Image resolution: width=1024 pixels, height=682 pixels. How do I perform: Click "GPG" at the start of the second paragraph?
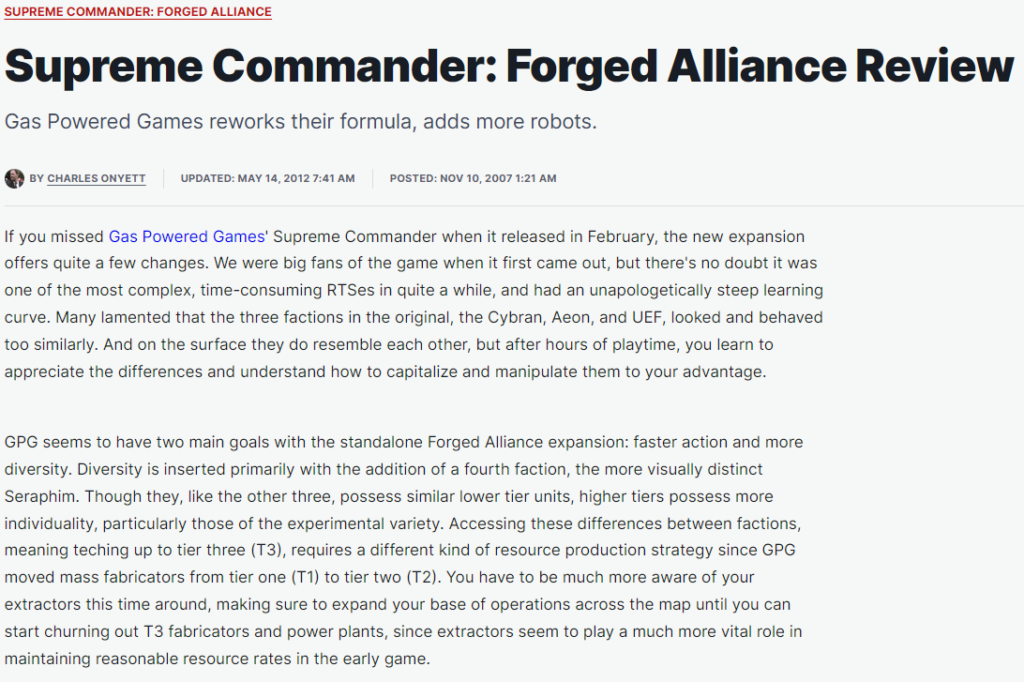pyautogui.click(x=23, y=442)
